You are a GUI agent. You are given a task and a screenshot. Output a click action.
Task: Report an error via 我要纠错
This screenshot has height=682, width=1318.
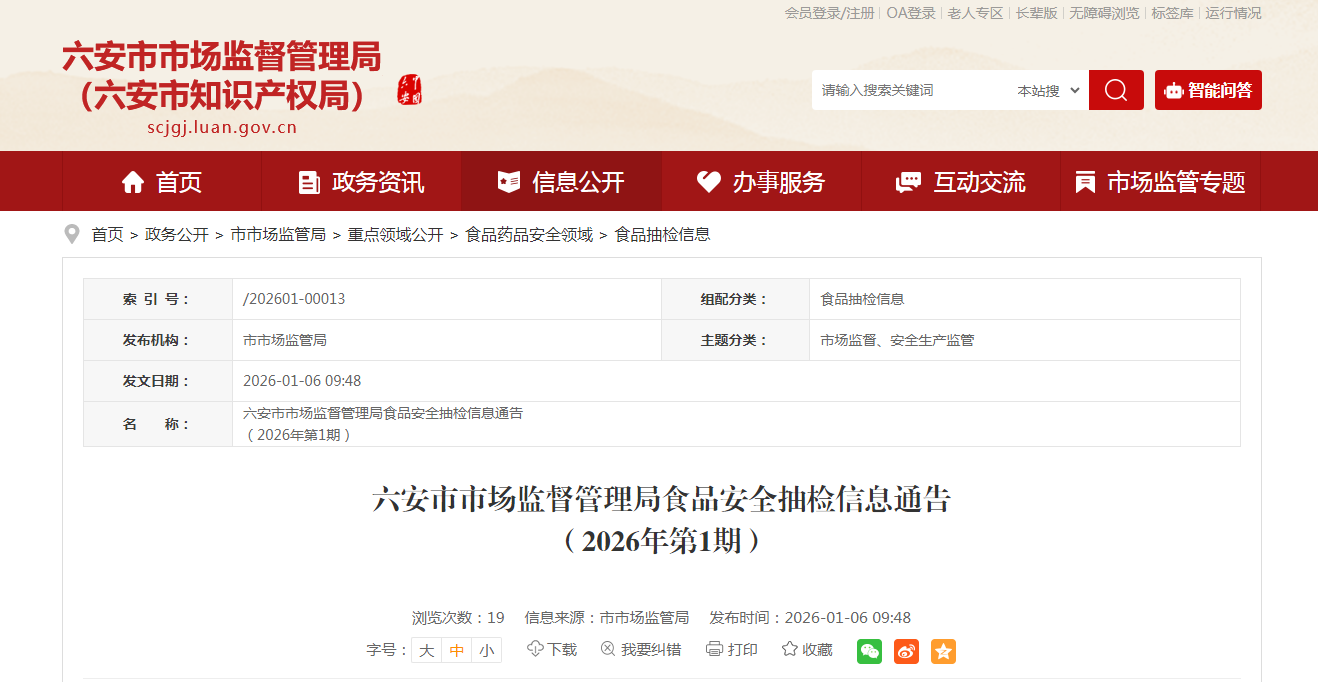pyautogui.click(x=641, y=650)
